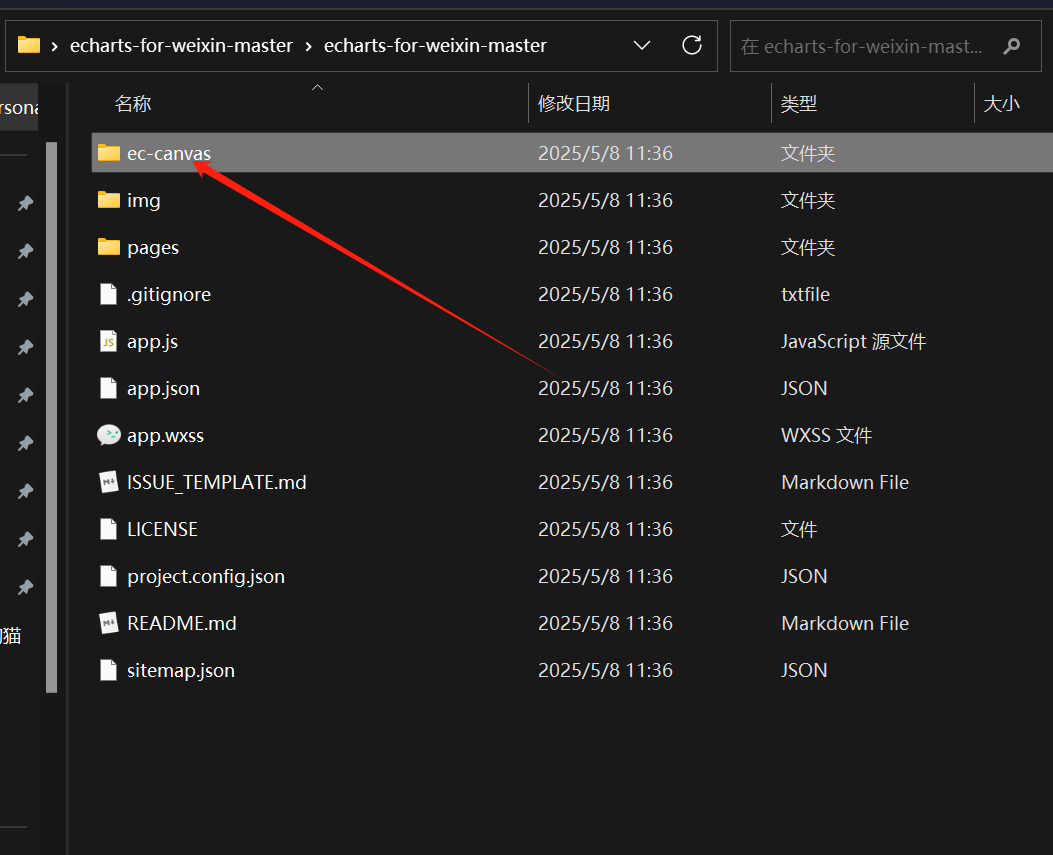
Task: Click the ISSUE_TEMPLATE.md markdown icon
Action: (x=108, y=482)
